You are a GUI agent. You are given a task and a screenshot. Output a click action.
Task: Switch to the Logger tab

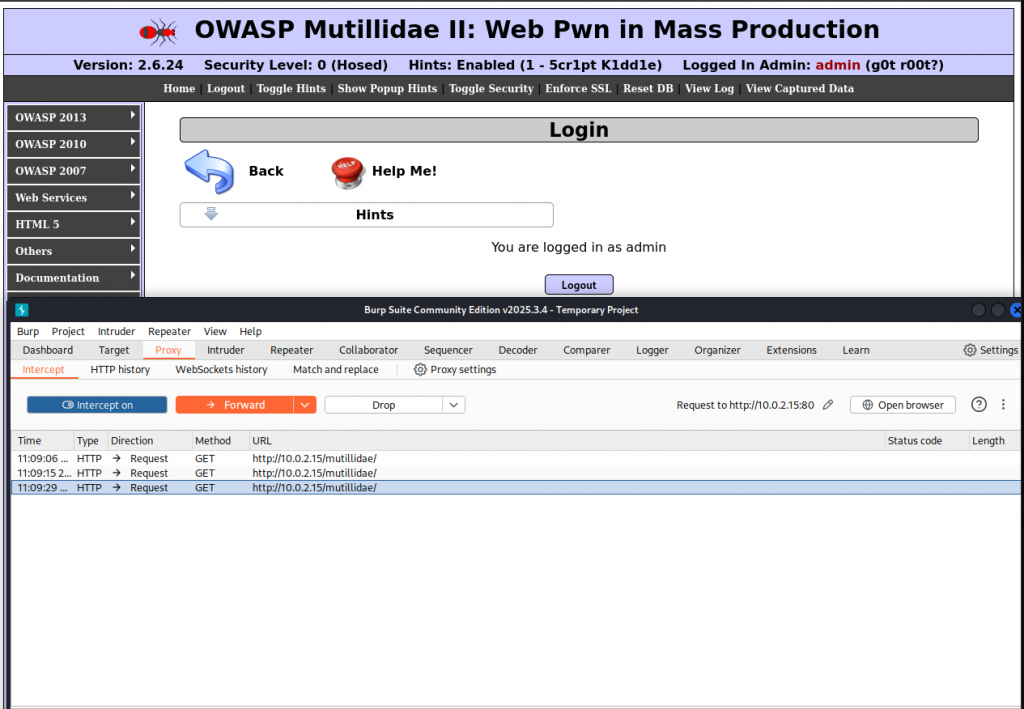(x=652, y=350)
